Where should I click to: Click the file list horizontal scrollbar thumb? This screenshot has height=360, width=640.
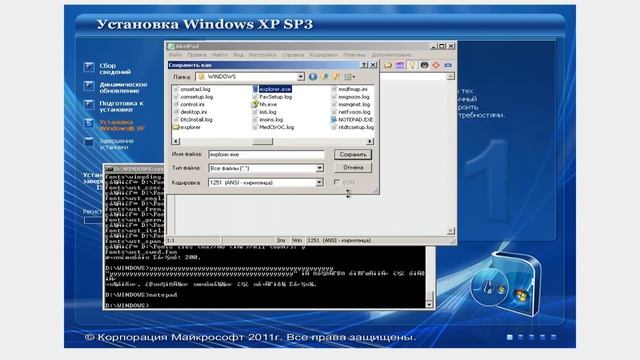[x=262, y=141]
